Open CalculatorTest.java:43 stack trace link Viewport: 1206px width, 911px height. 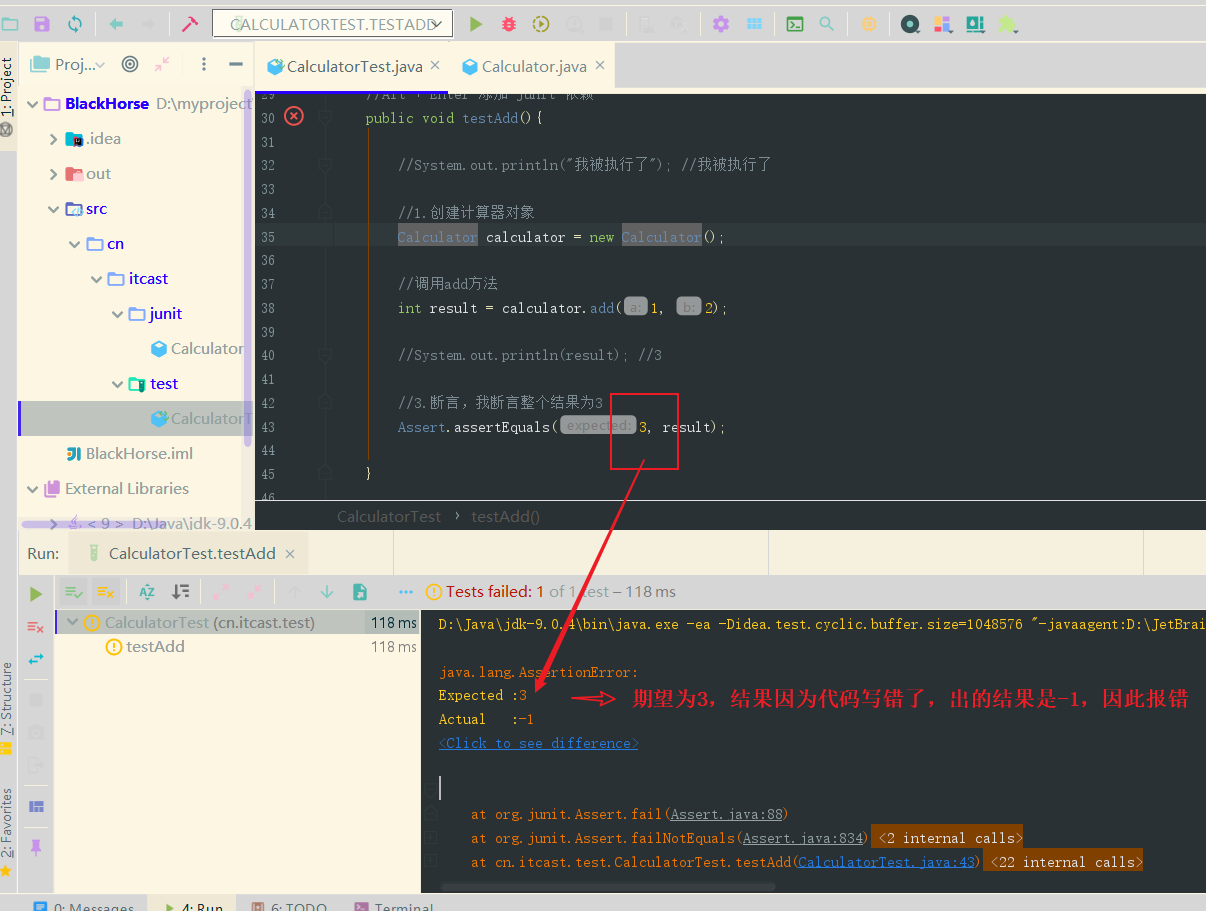pos(887,862)
